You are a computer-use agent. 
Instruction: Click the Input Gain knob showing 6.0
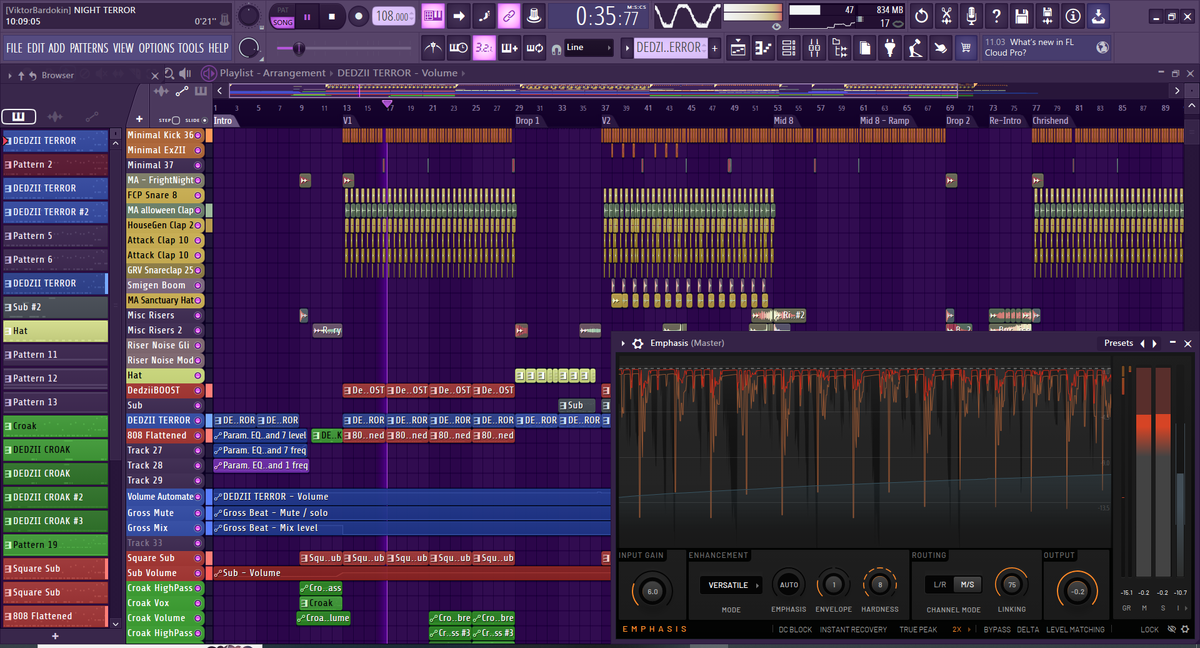(x=652, y=591)
